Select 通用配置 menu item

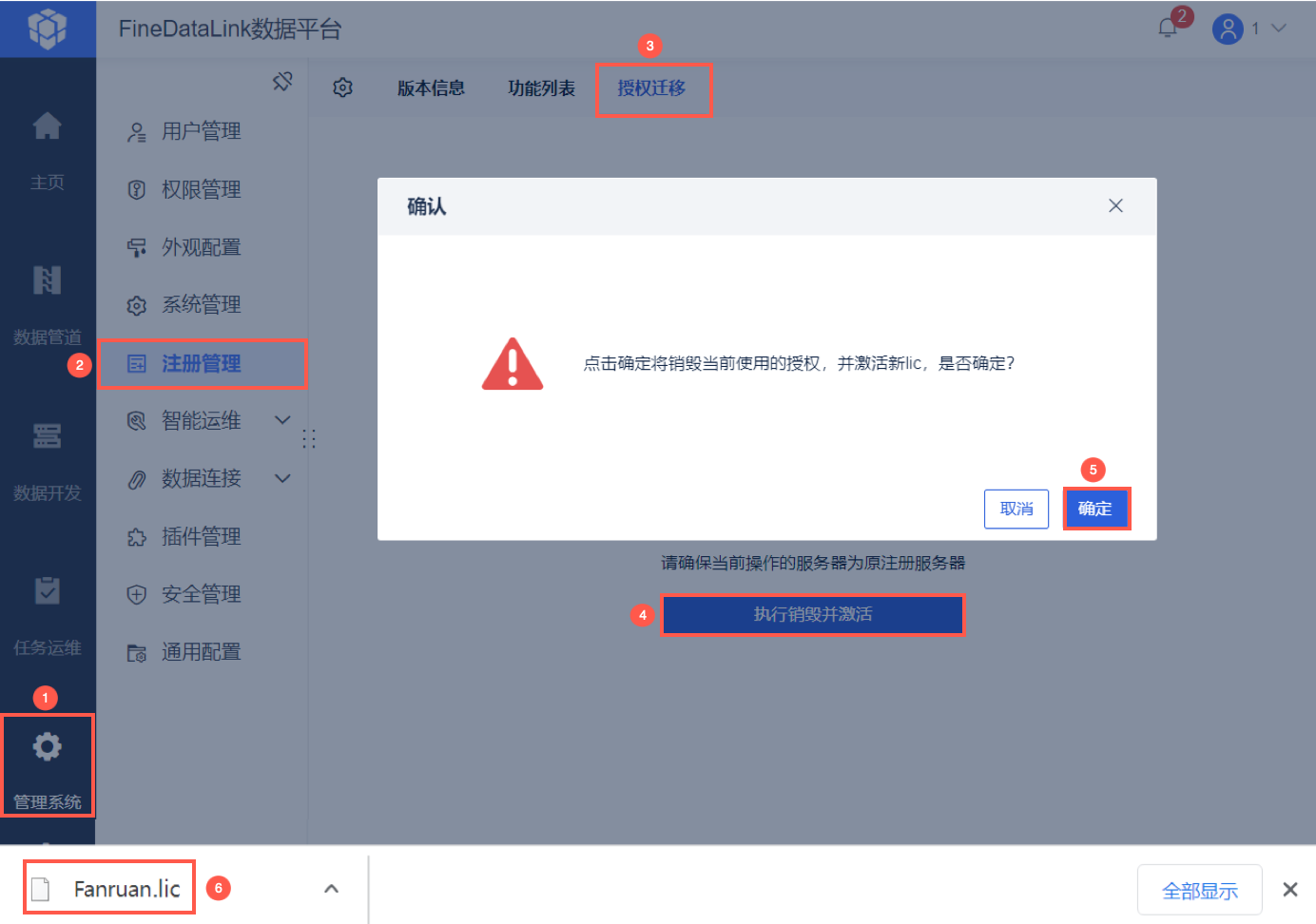tap(202, 652)
